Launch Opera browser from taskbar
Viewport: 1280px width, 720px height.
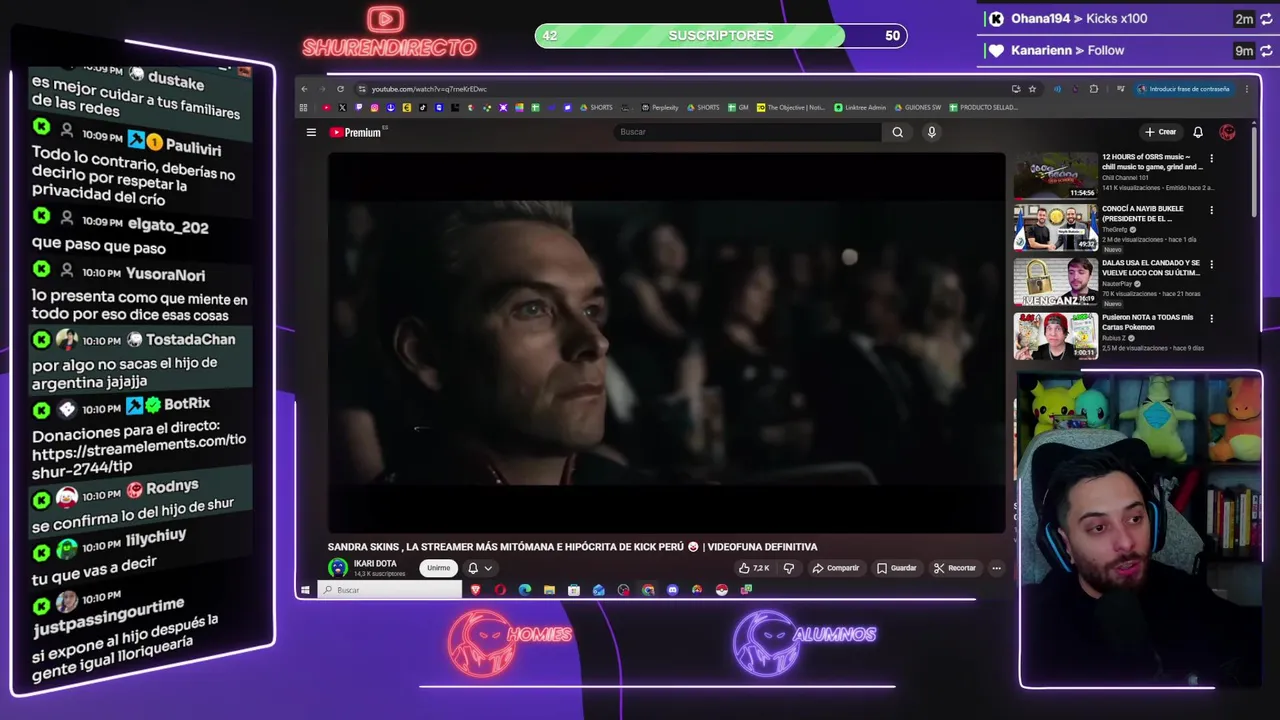(x=500, y=590)
